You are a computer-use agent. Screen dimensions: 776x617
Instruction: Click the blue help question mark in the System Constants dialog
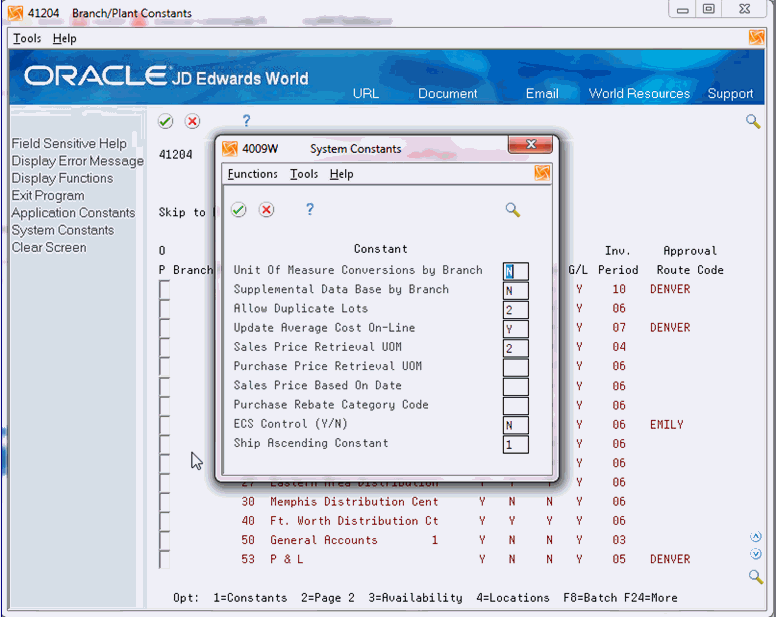click(310, 209)
